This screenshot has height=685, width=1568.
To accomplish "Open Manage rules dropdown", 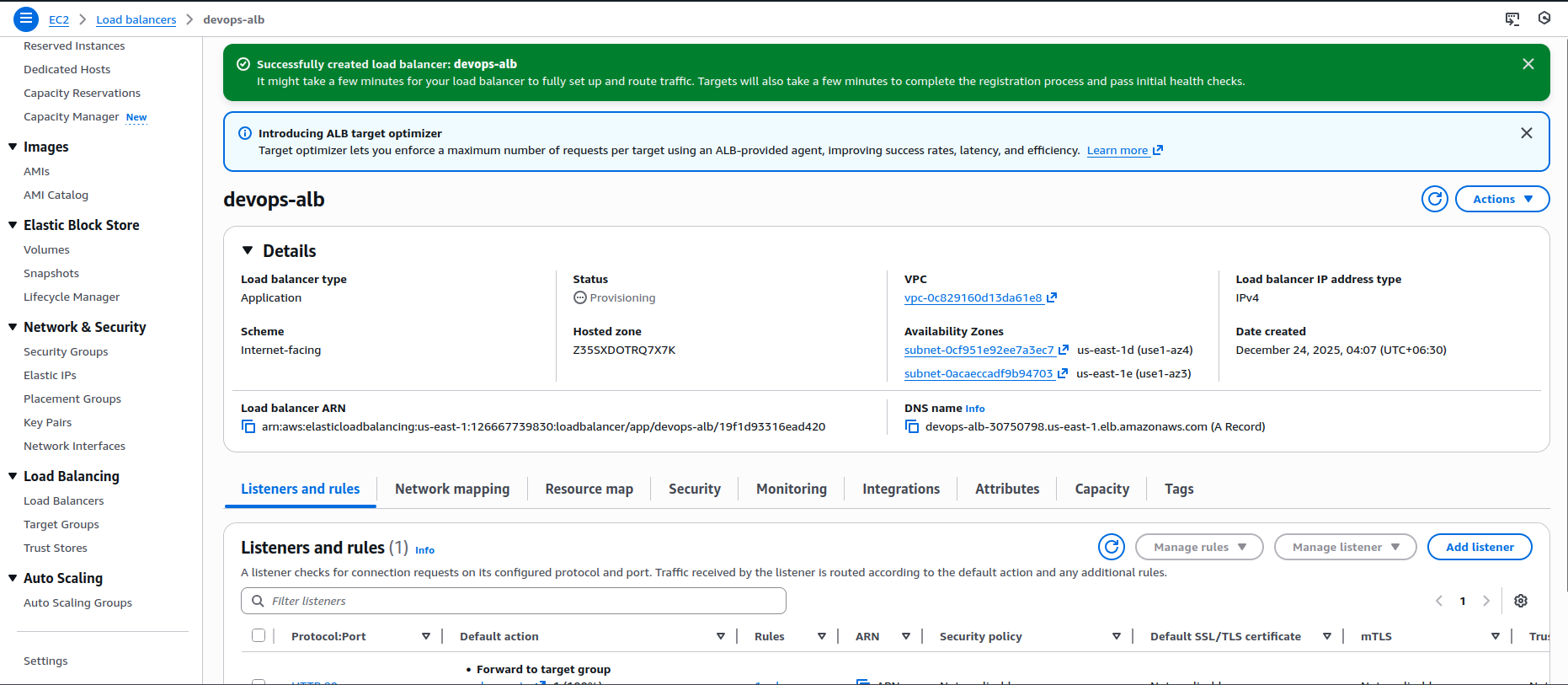I will click(x=1199, y=547).
